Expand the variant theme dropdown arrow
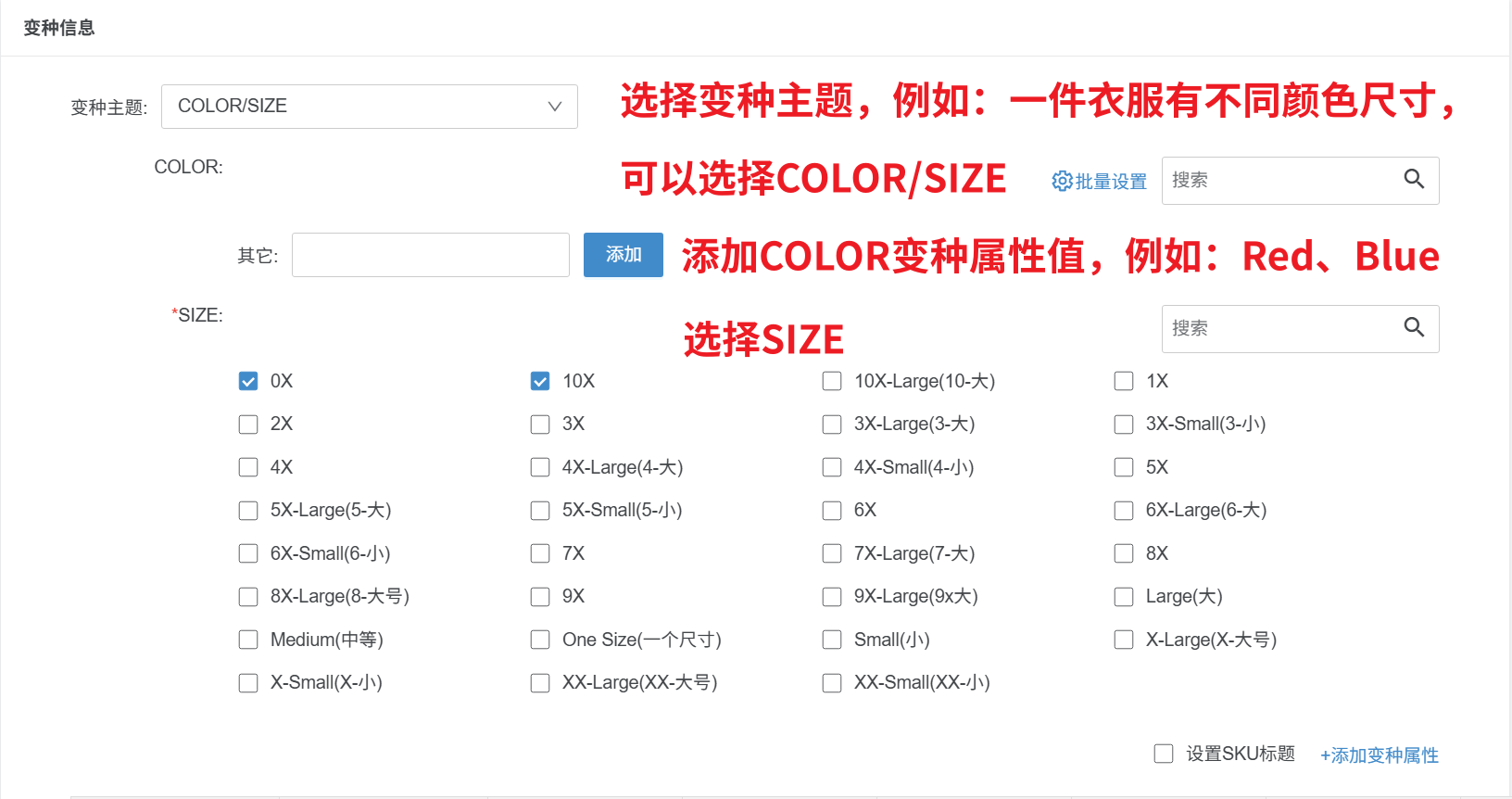The height and width of the screenshot is (799, 1512). pyautogui.click(x=555, y=107)
